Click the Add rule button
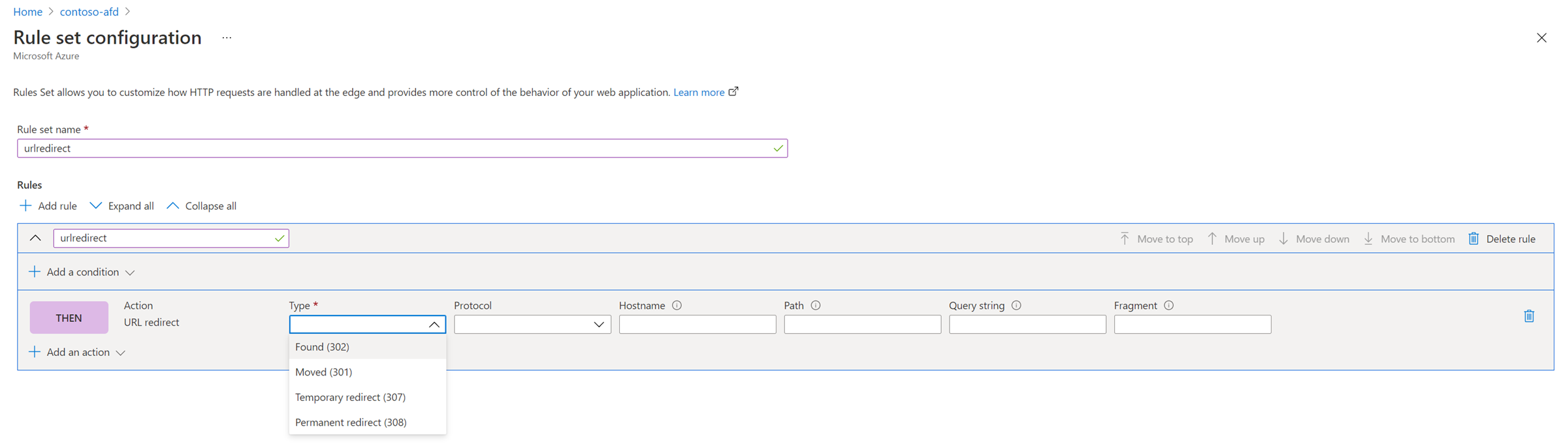This screenshot has width=1568, height=448. (x=48, y=206)
